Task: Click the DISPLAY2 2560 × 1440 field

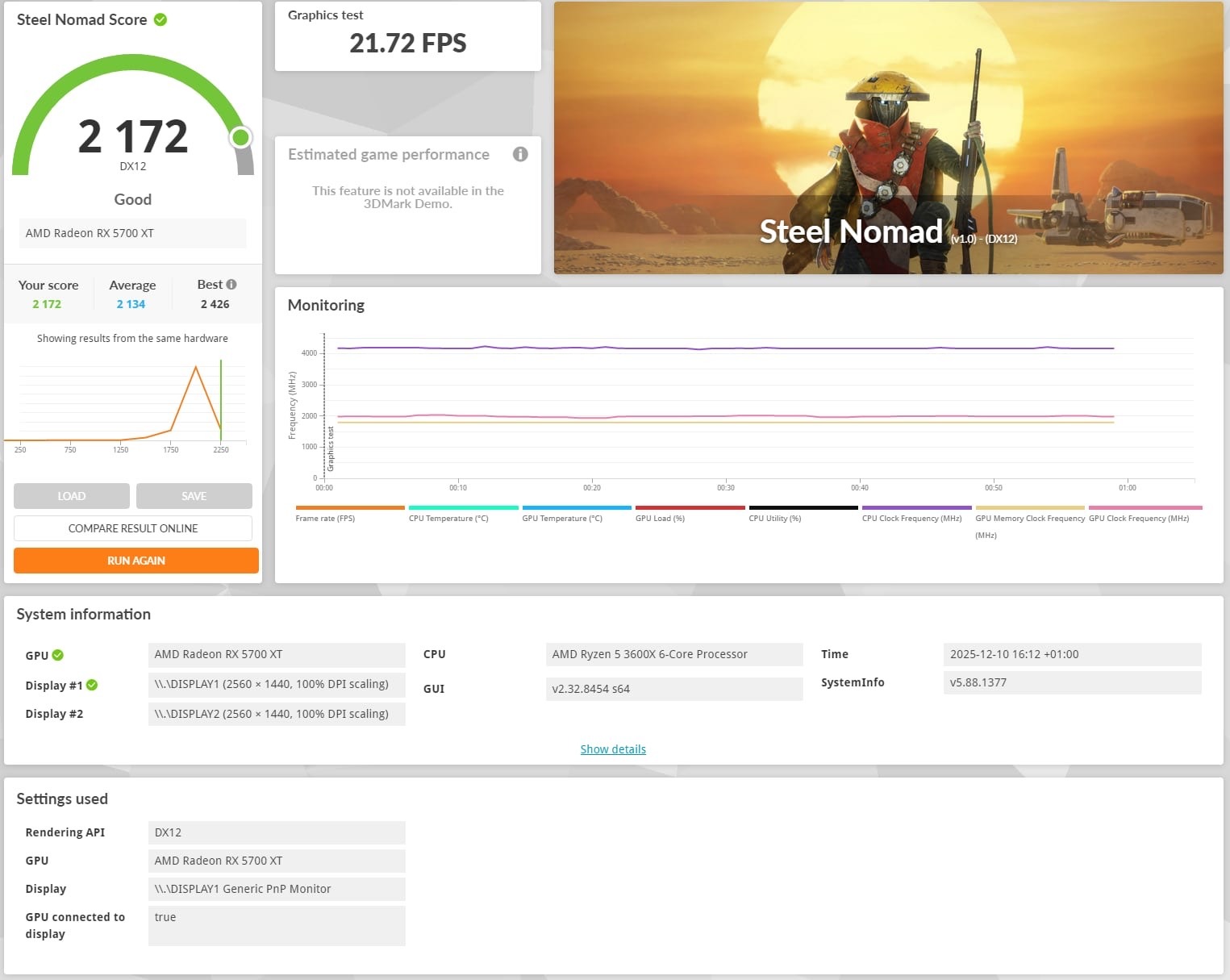Action: pyautogui.click(x=277, y=714)
